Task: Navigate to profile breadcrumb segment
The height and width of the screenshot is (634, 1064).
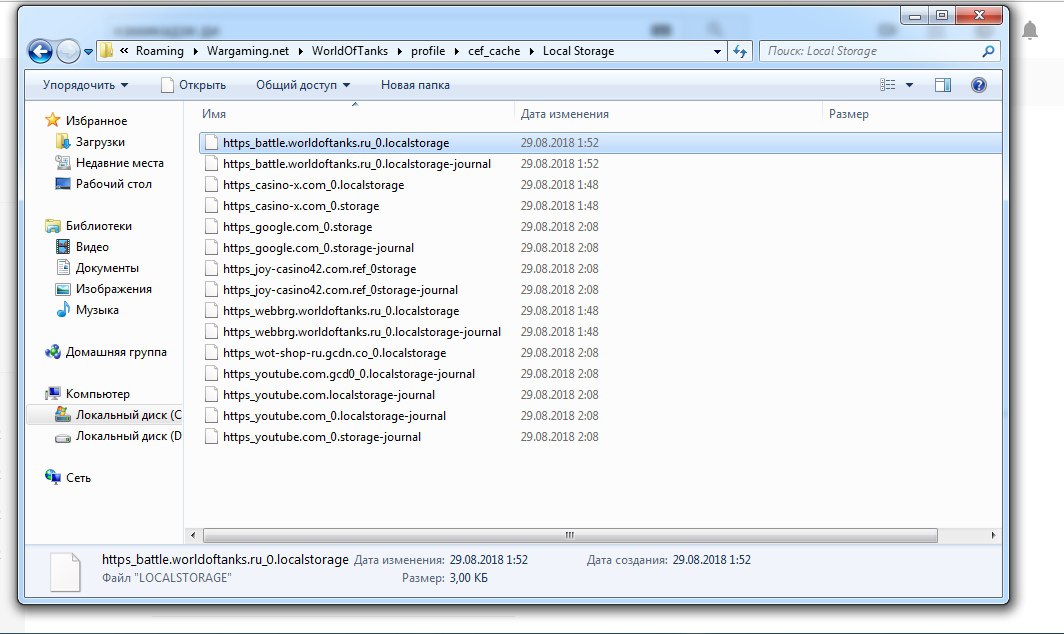Action: pos(428,51)
